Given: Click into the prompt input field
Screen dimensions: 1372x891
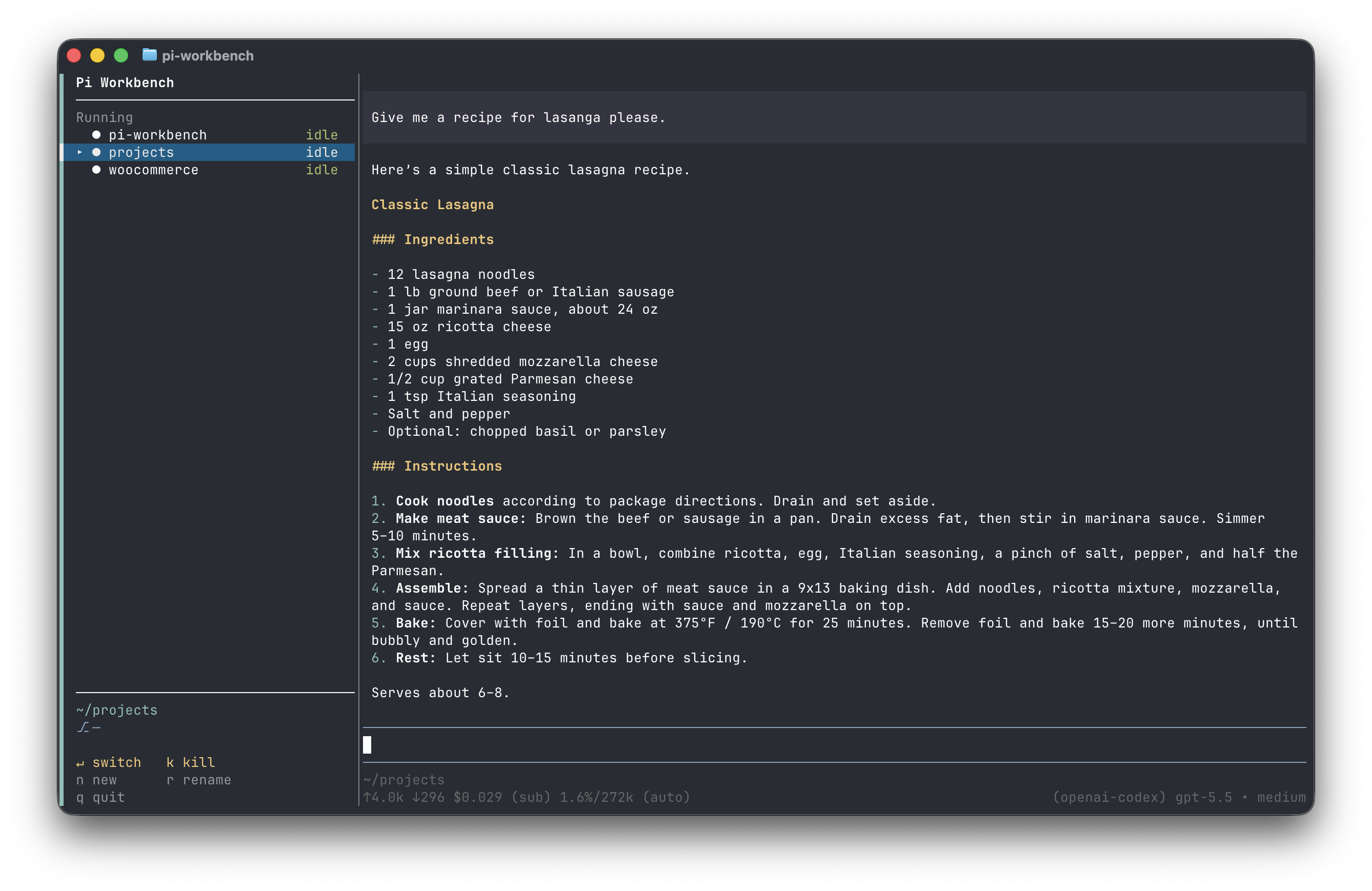Looking at the screenshot, I should point(834,744).
